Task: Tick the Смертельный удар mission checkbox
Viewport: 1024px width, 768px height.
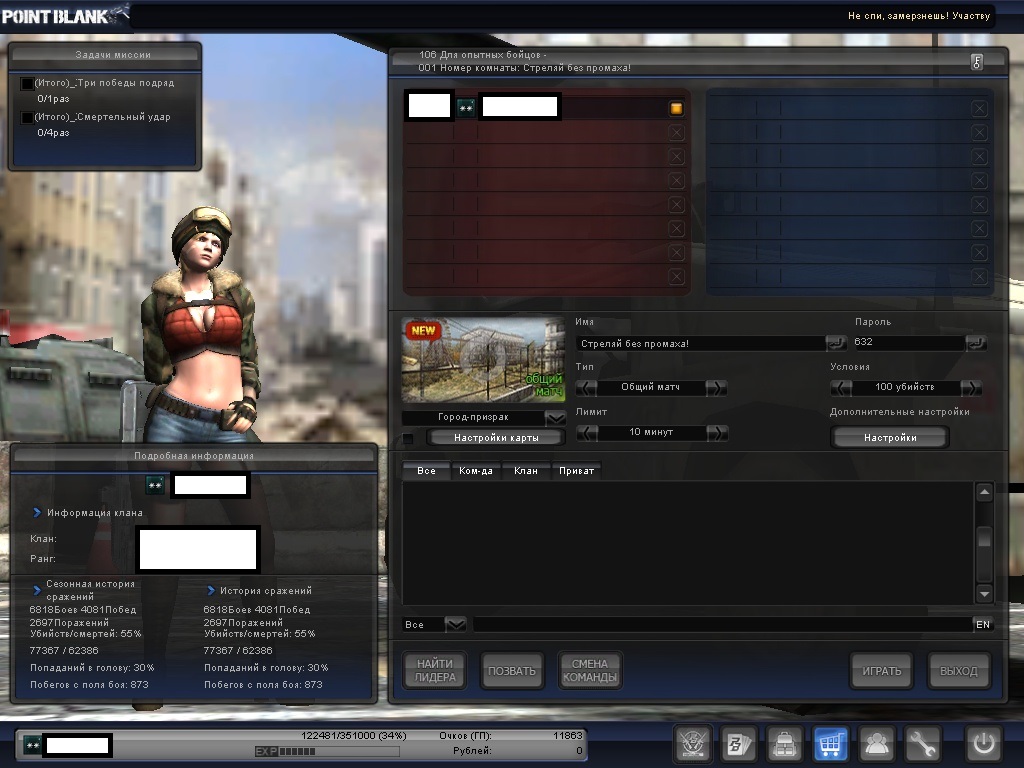Action: click(27, 118)
